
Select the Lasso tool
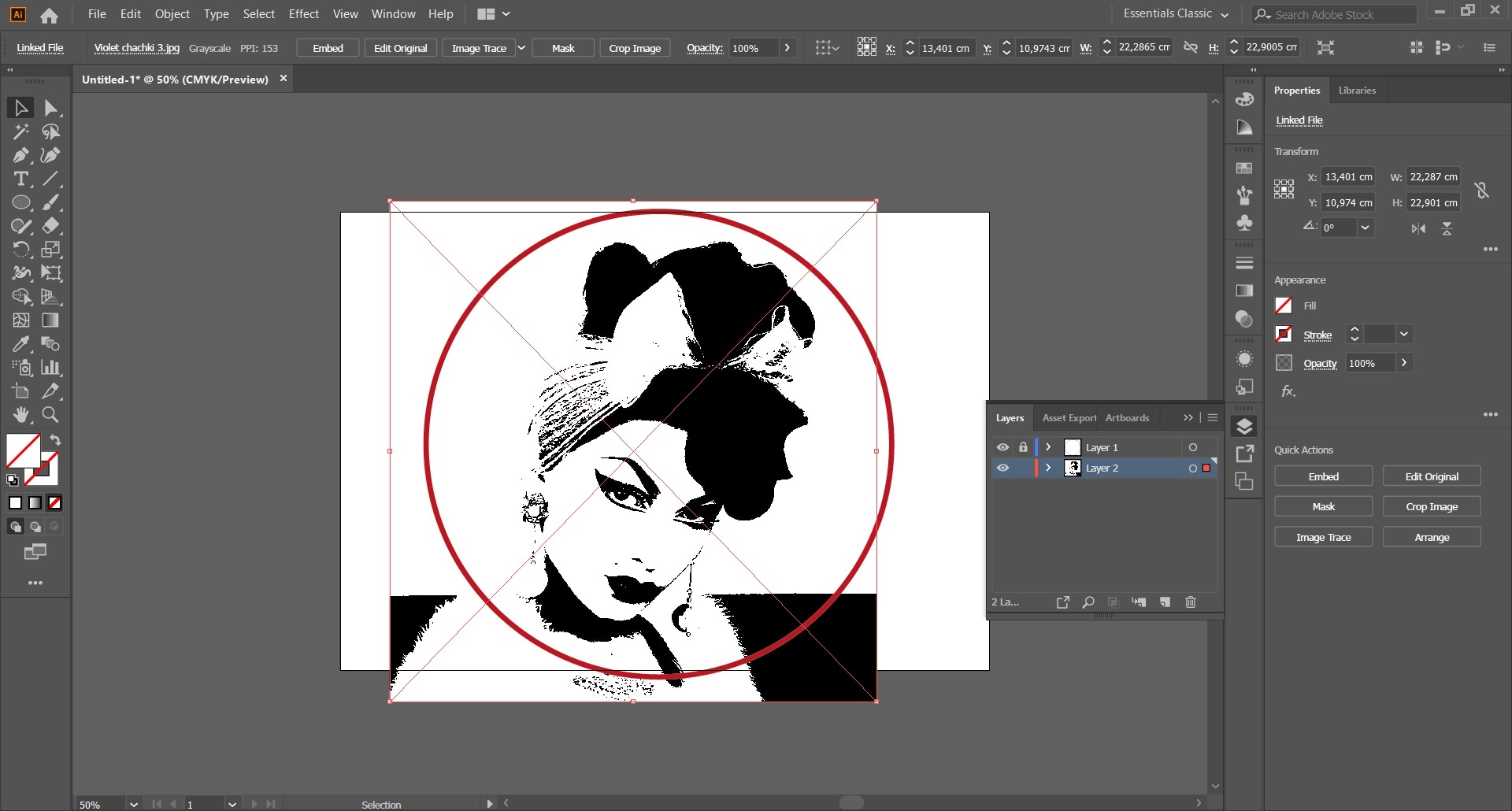tap(51, 131)
